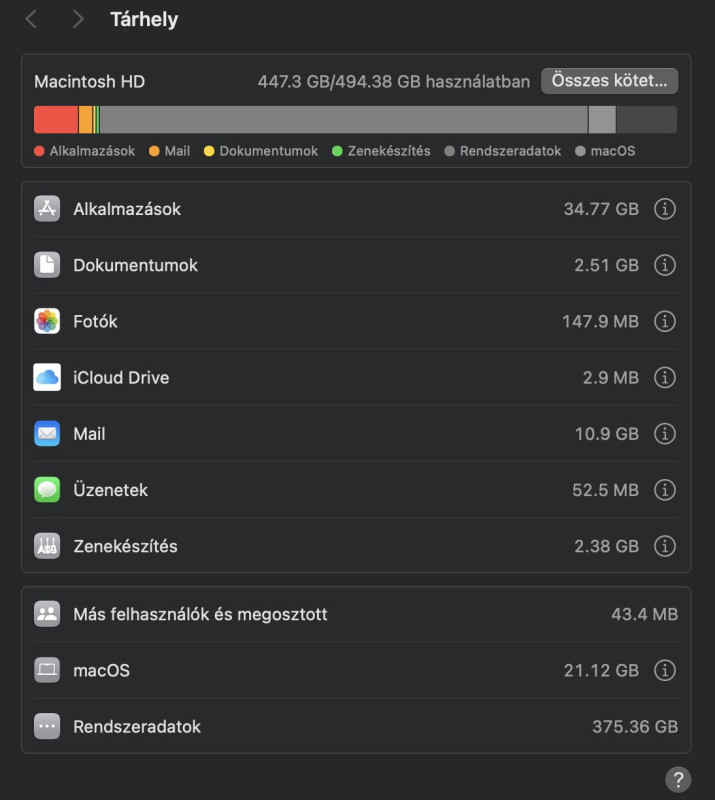This screenshot has width=715, height=800.
Task: Click the Alkalmazások row label
Action: (127, 209)
